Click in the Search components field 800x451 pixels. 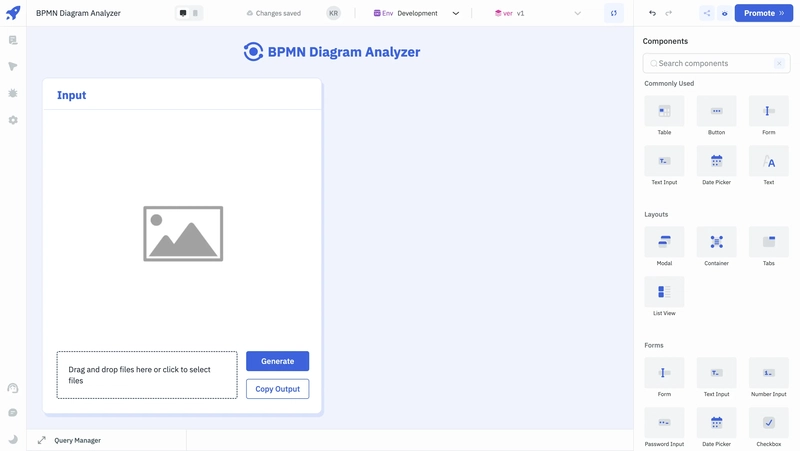714,63
